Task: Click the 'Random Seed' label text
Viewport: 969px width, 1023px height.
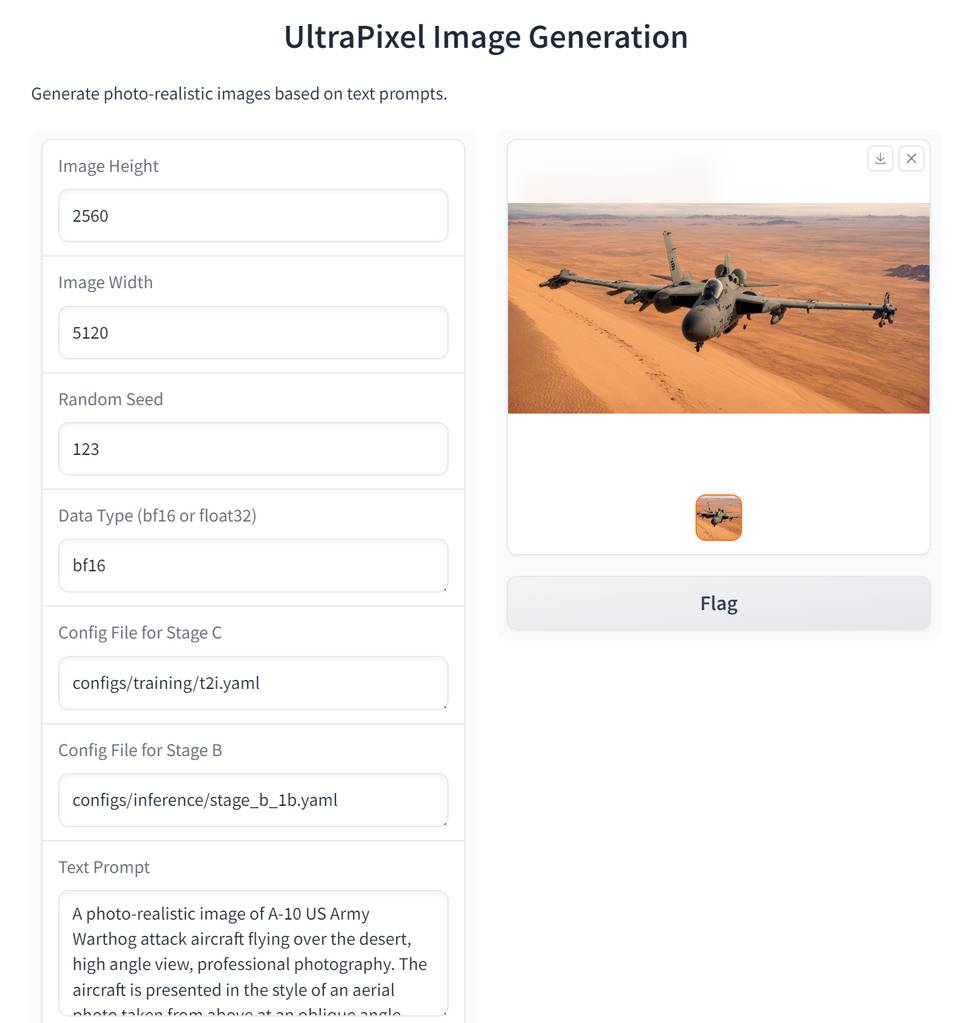Action: pos(110,399)
